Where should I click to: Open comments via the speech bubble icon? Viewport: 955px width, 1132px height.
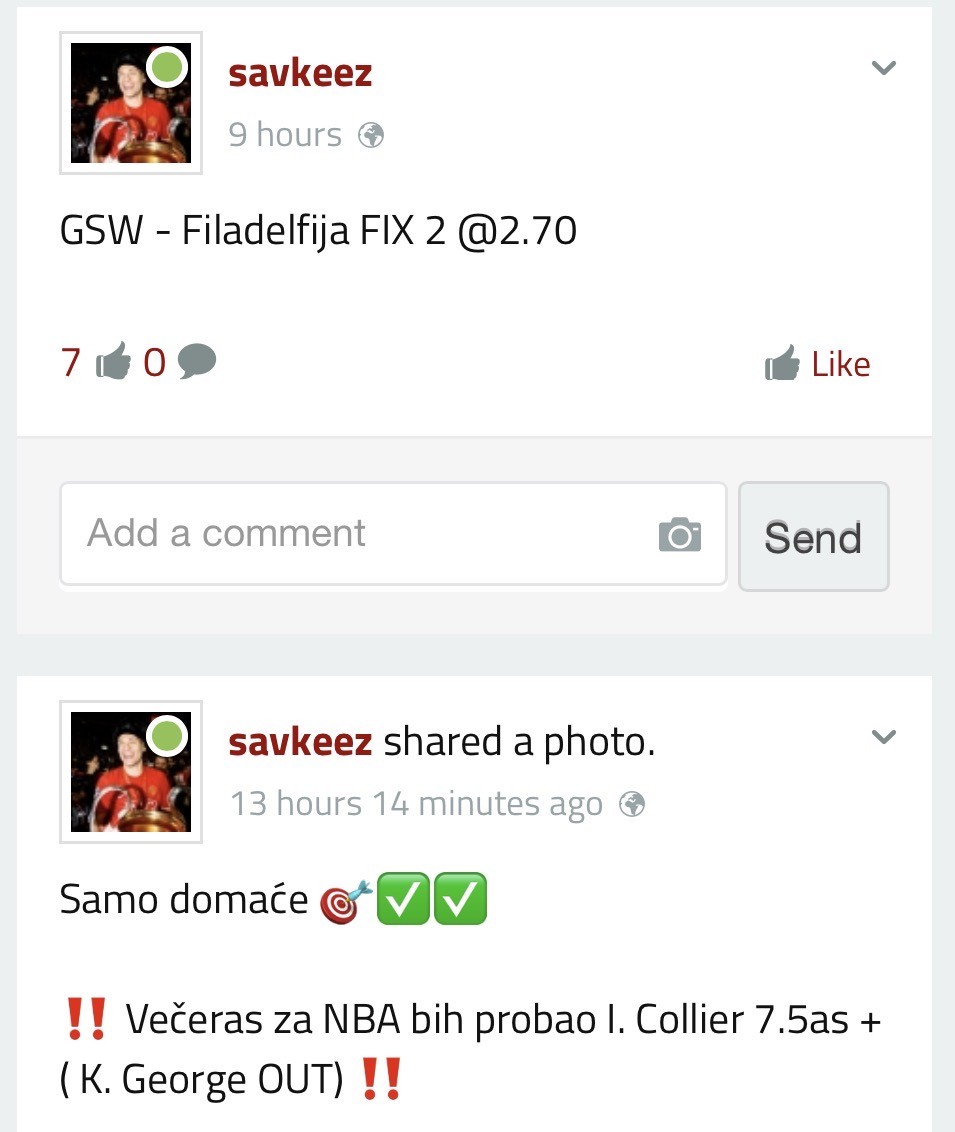pos(196,361)
